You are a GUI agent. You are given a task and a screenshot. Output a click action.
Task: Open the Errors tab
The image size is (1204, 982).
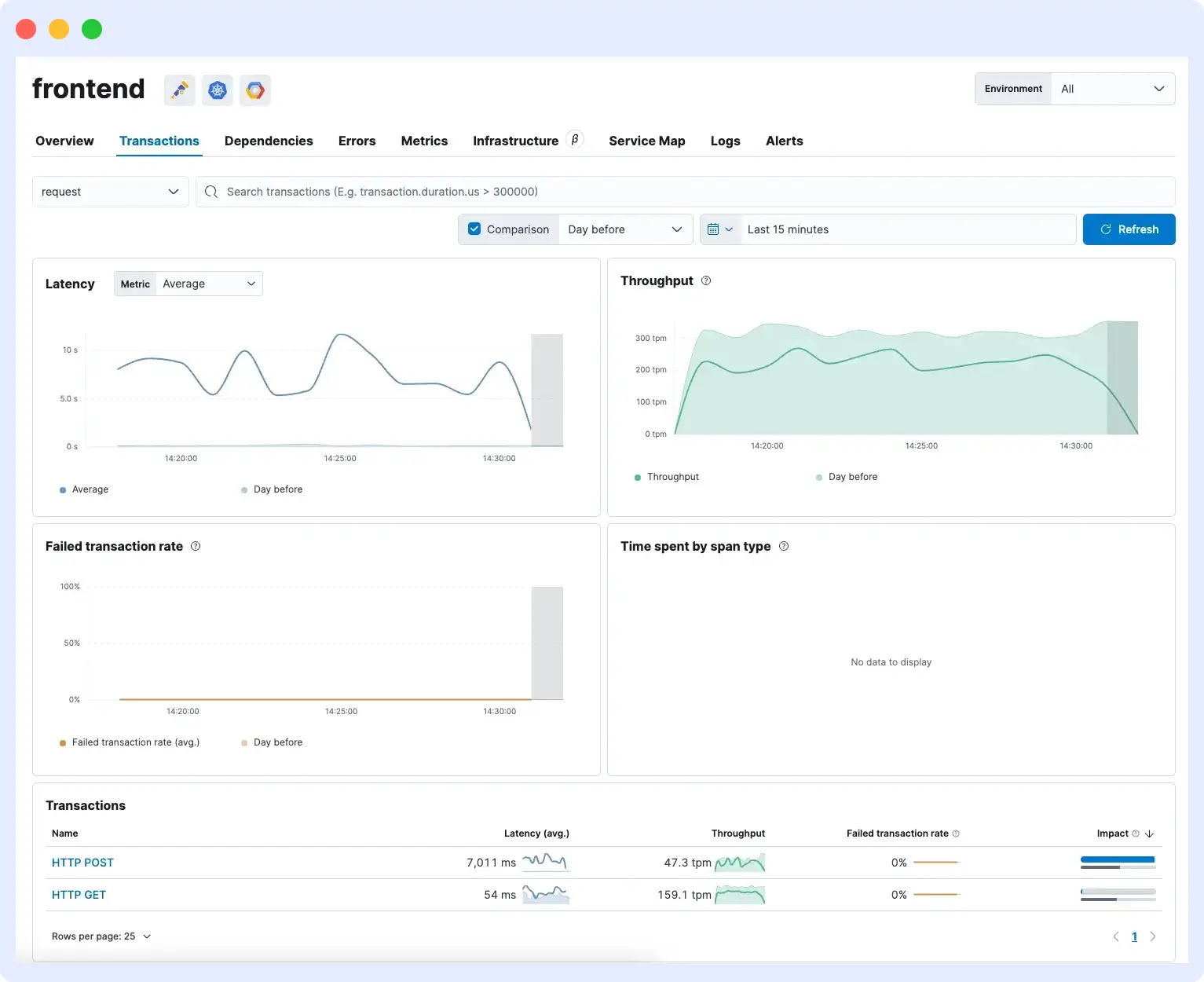[357, 141]
